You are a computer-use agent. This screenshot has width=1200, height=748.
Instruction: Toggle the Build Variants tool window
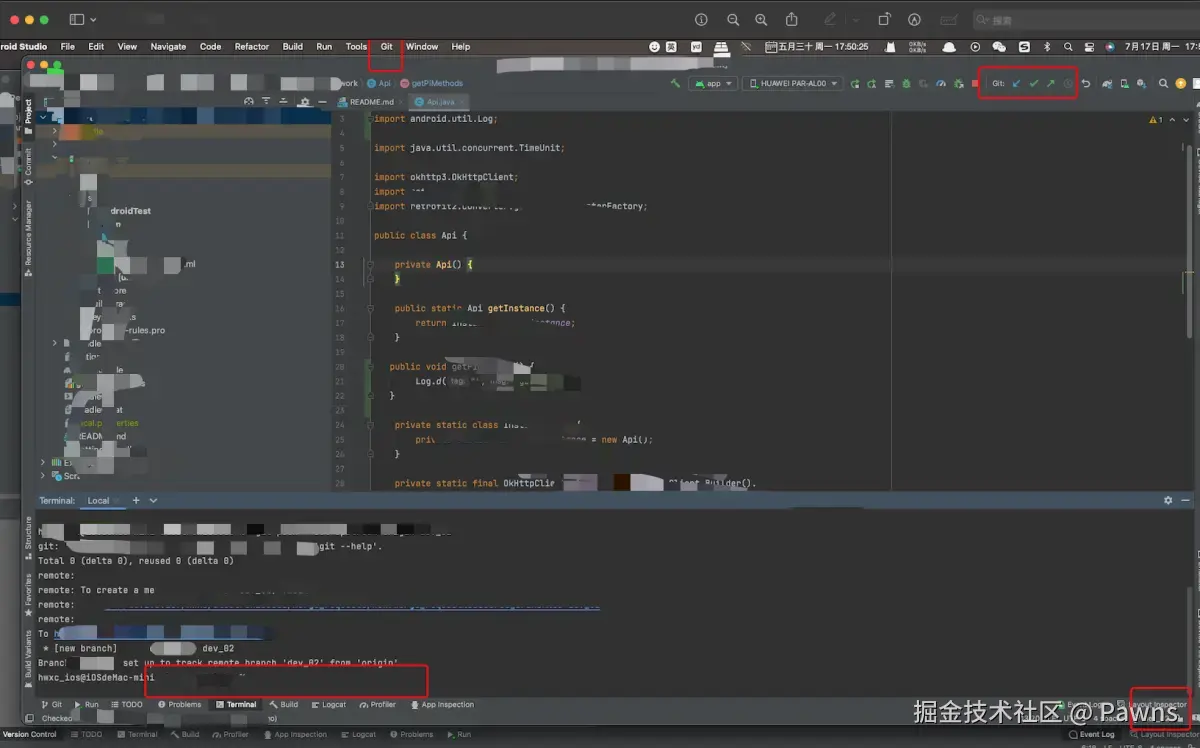click(28, 657)
